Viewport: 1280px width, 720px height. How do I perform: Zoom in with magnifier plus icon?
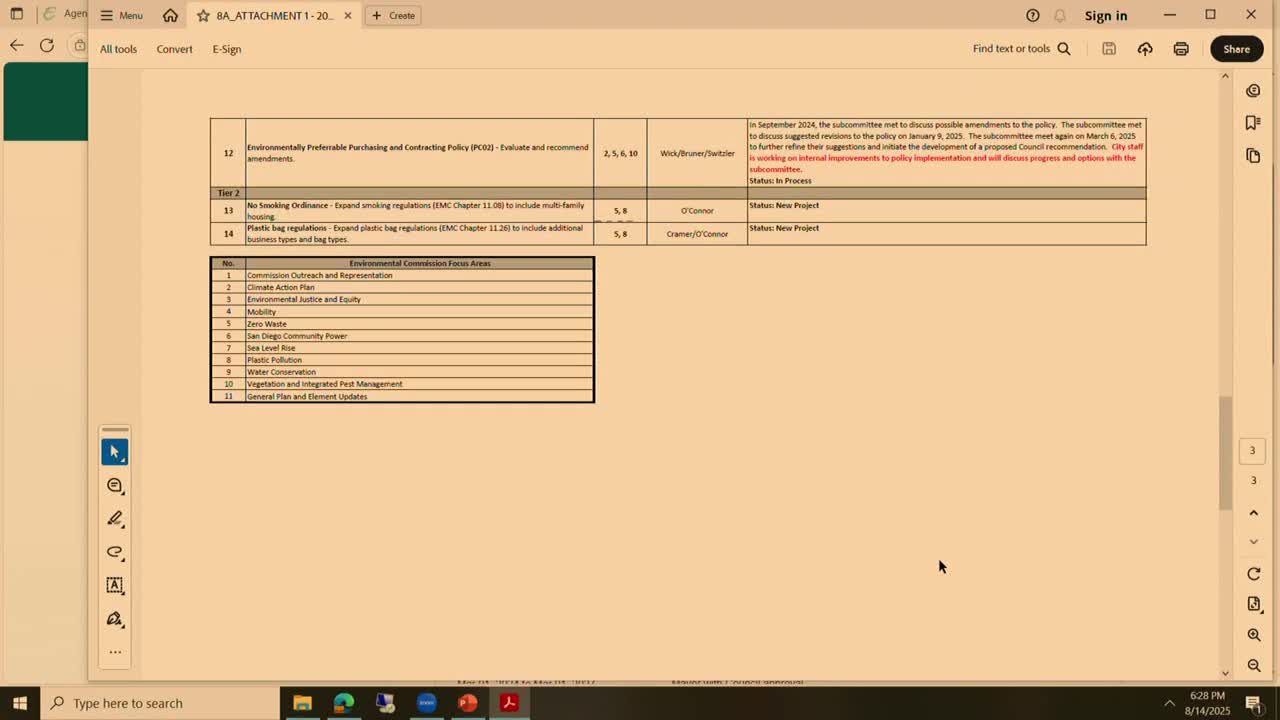point(1253,635)
